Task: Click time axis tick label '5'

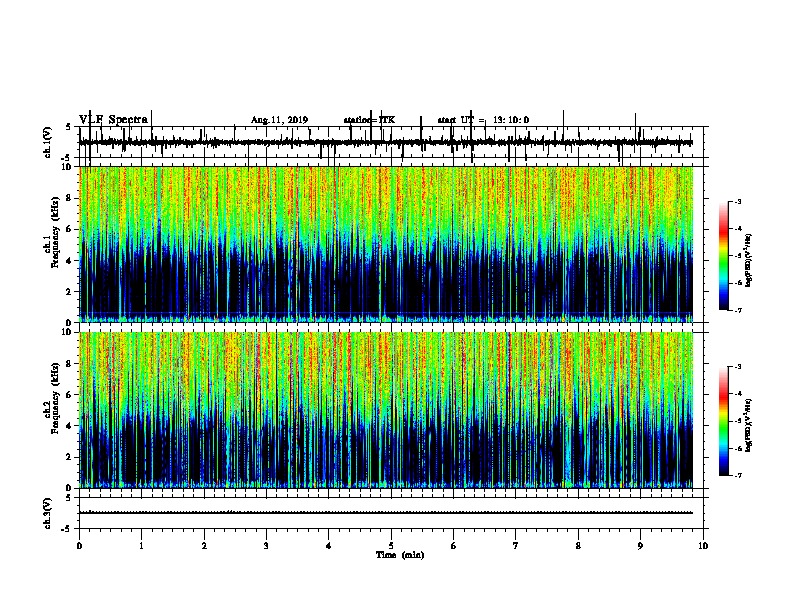Action: coord(391,546)
